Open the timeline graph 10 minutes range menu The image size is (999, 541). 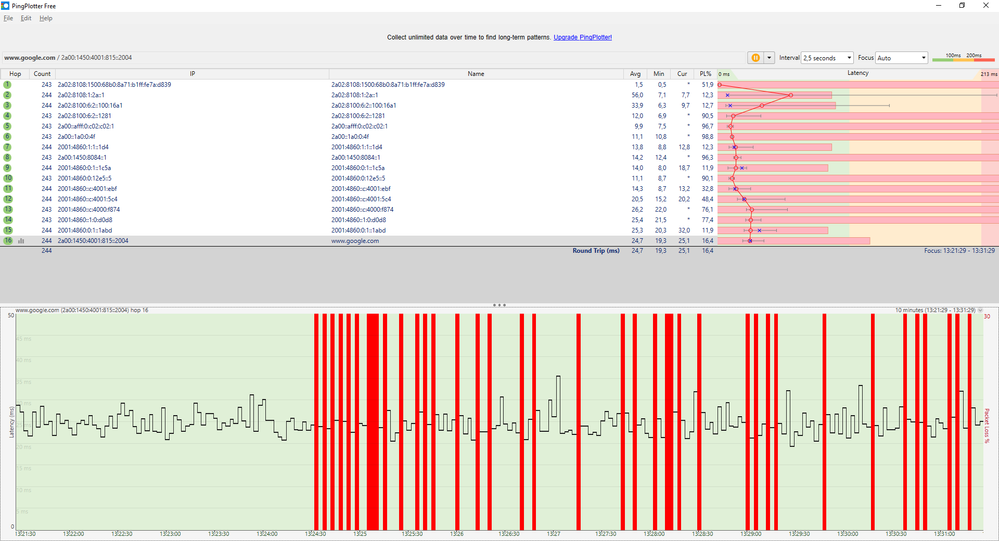[x=980, y=310]
